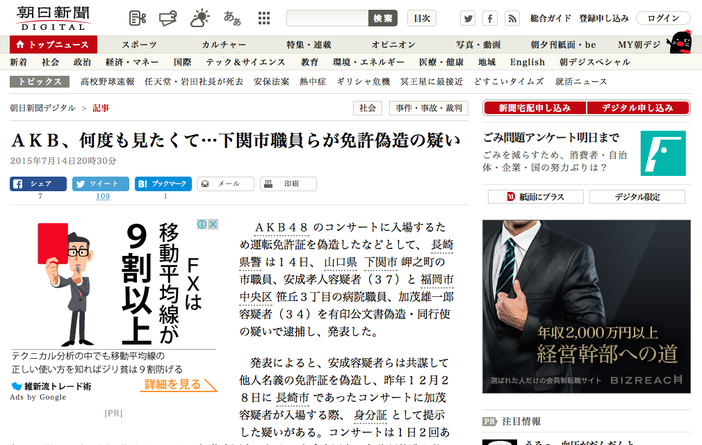702x445 pixels.
Task: Click the 目次 button
Action: click(x=422, y=18)
